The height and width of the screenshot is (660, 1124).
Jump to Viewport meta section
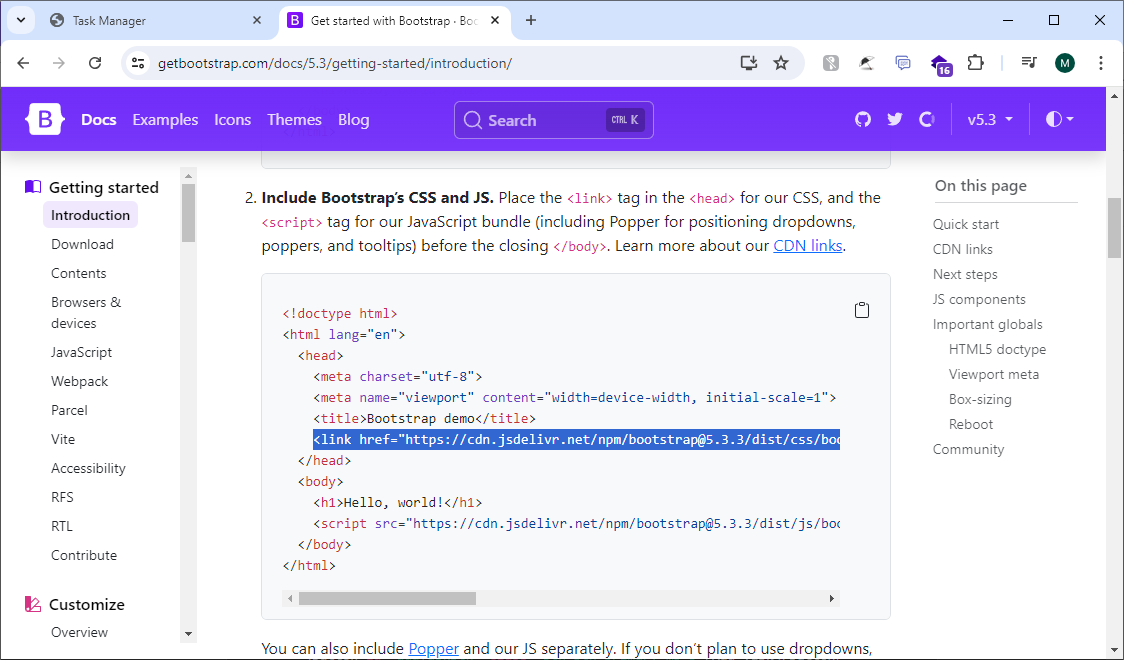point(994,374)
